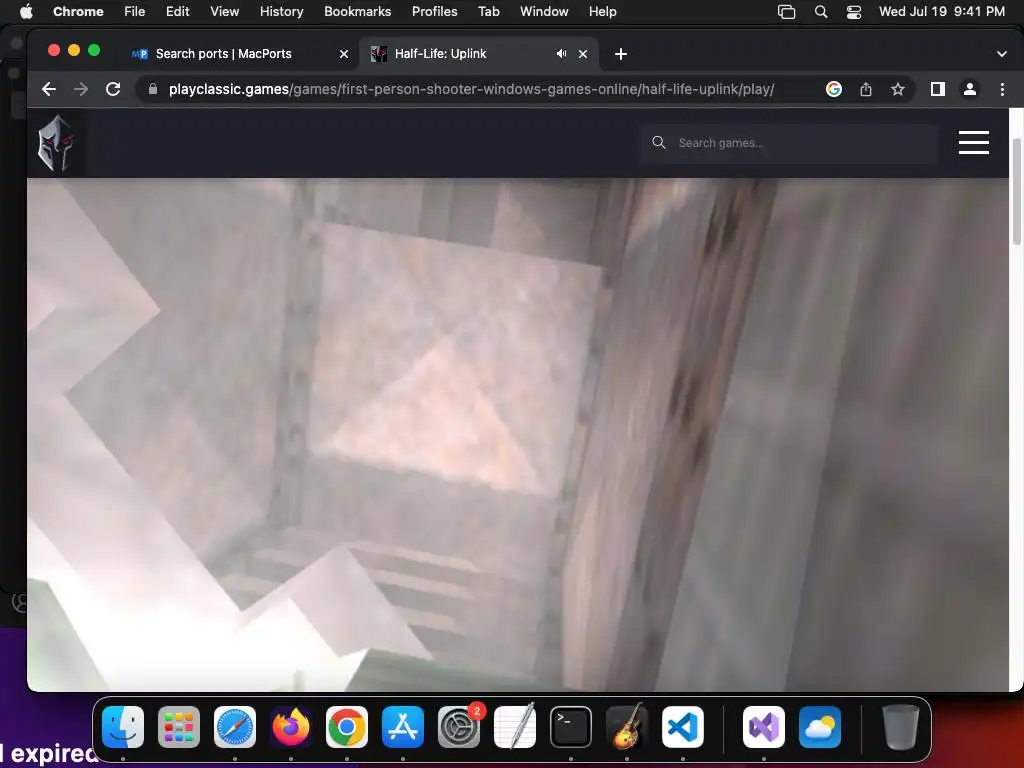The image size is (1024, 768).
Task: Open the Chrome application menu
Action: (78, 11)
